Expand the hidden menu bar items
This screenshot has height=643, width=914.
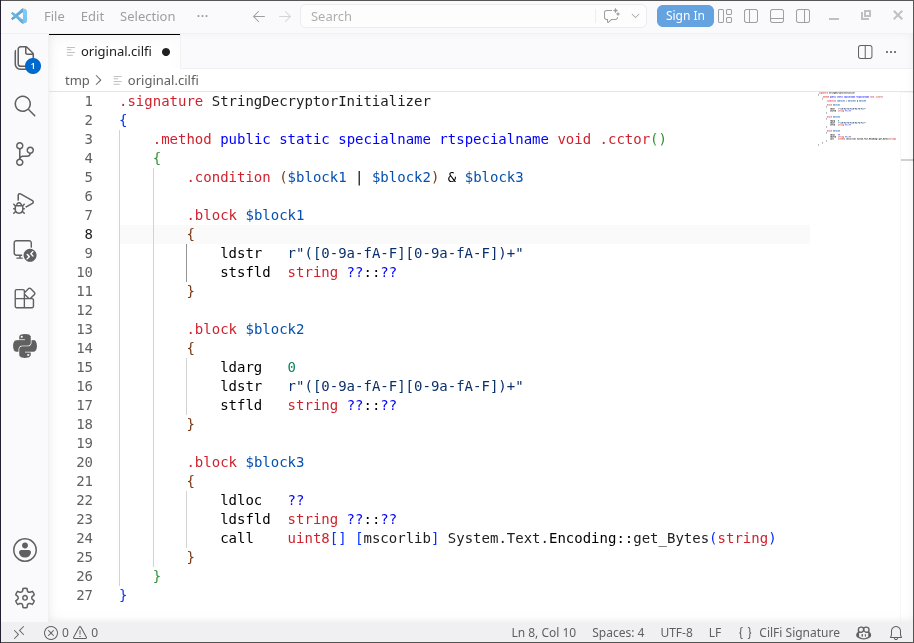[x=202, y=16]
